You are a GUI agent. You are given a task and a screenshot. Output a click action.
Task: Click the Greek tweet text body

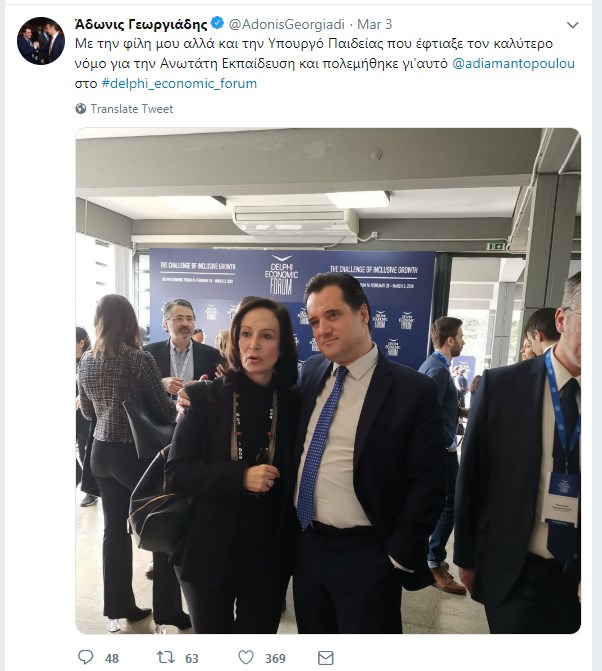[325, 63]
